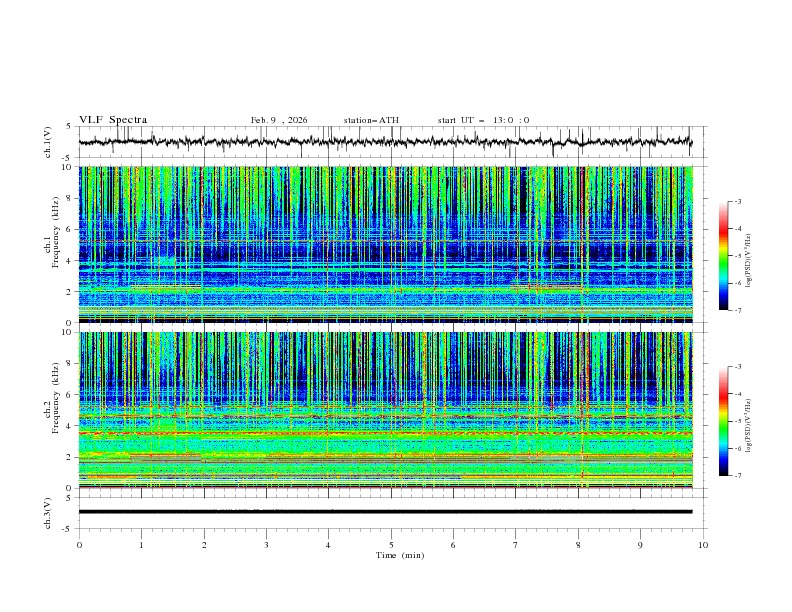This screenshot has width=792, height=612.
Task: Click the "Time (min)" axis title
Action: coord(400,555)
